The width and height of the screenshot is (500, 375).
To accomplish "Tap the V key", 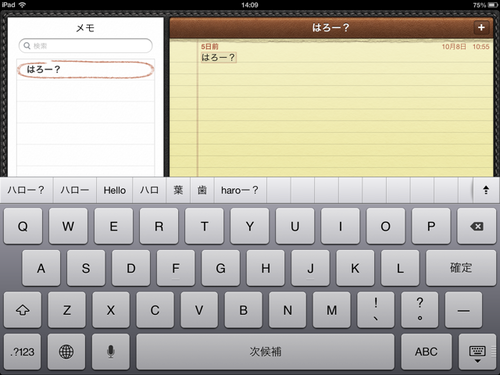I will 199,310.
